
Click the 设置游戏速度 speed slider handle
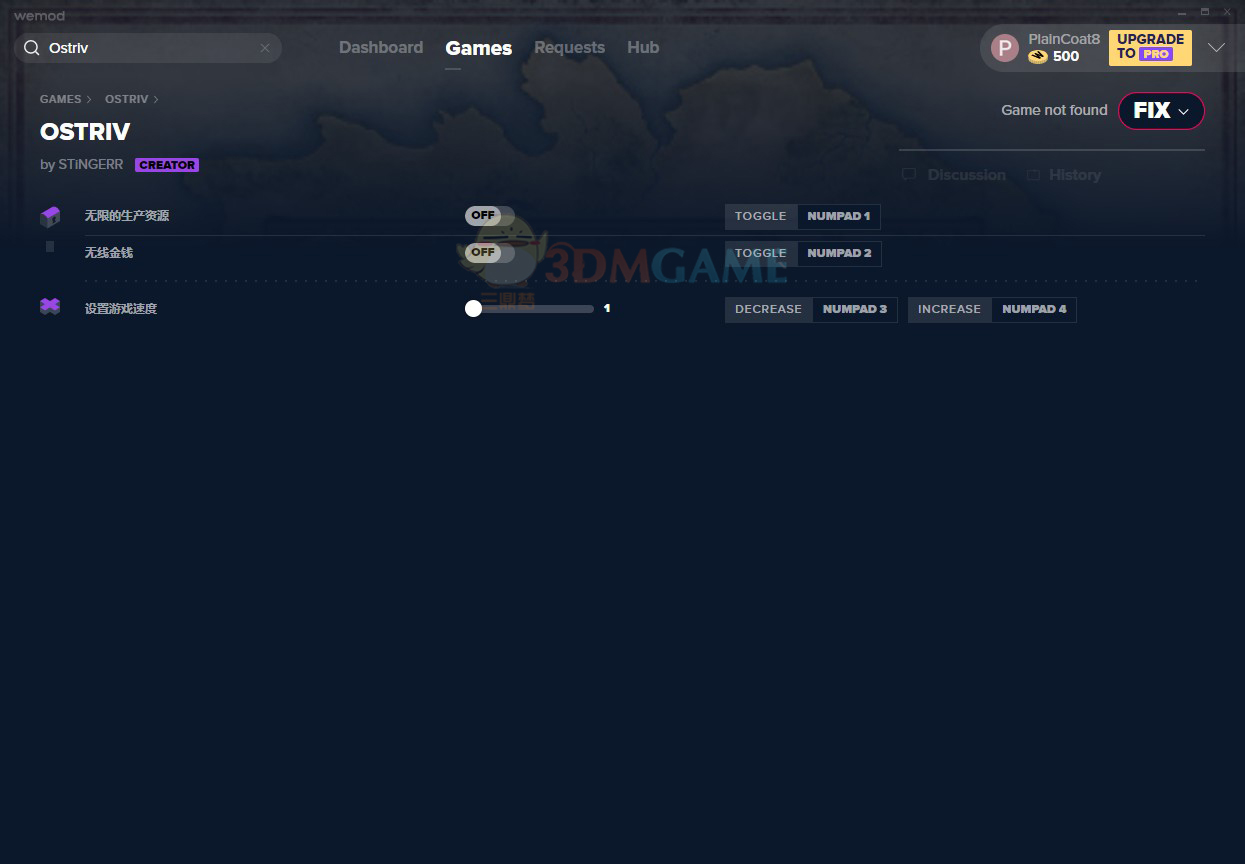click(x=474, y=309)
